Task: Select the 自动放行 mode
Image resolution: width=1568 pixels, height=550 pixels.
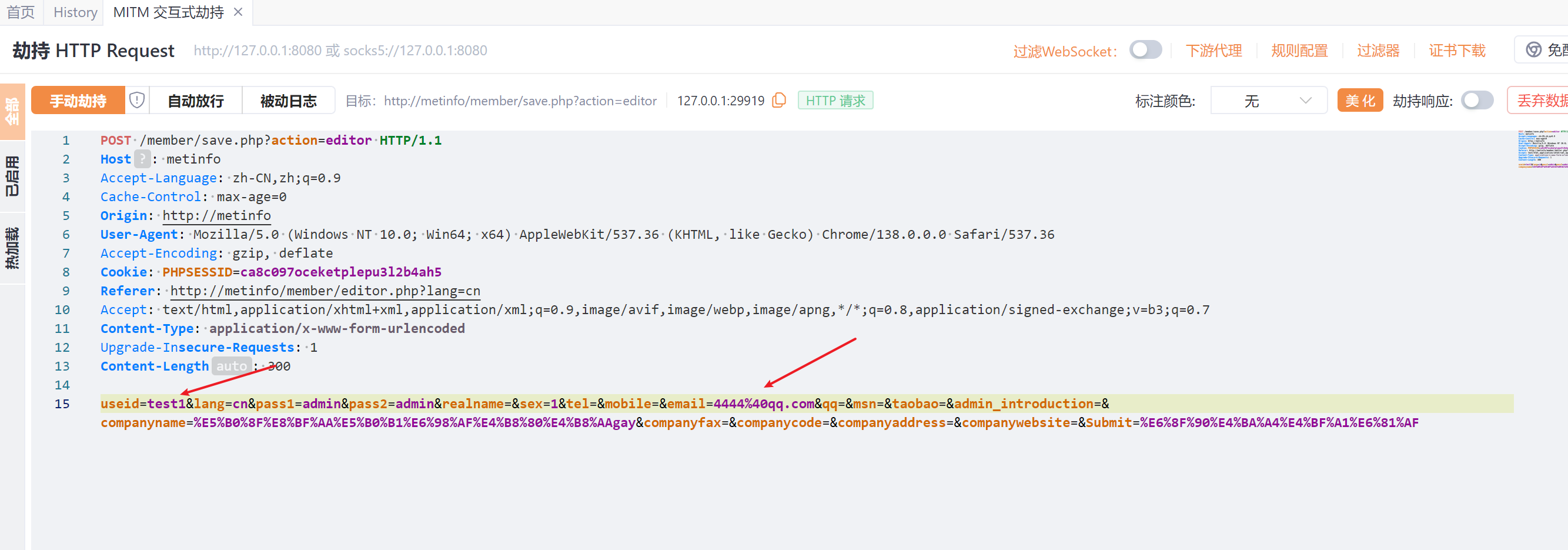Action: pos(195,101)
